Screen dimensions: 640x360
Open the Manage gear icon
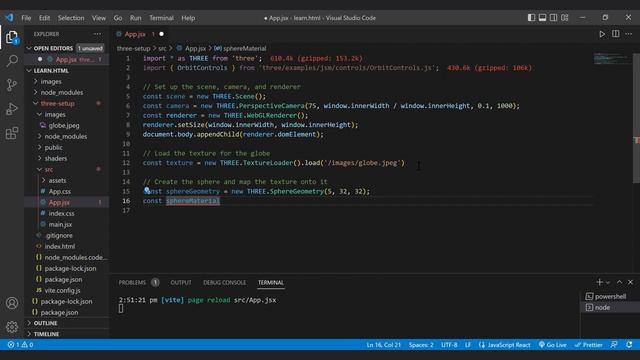12,327
